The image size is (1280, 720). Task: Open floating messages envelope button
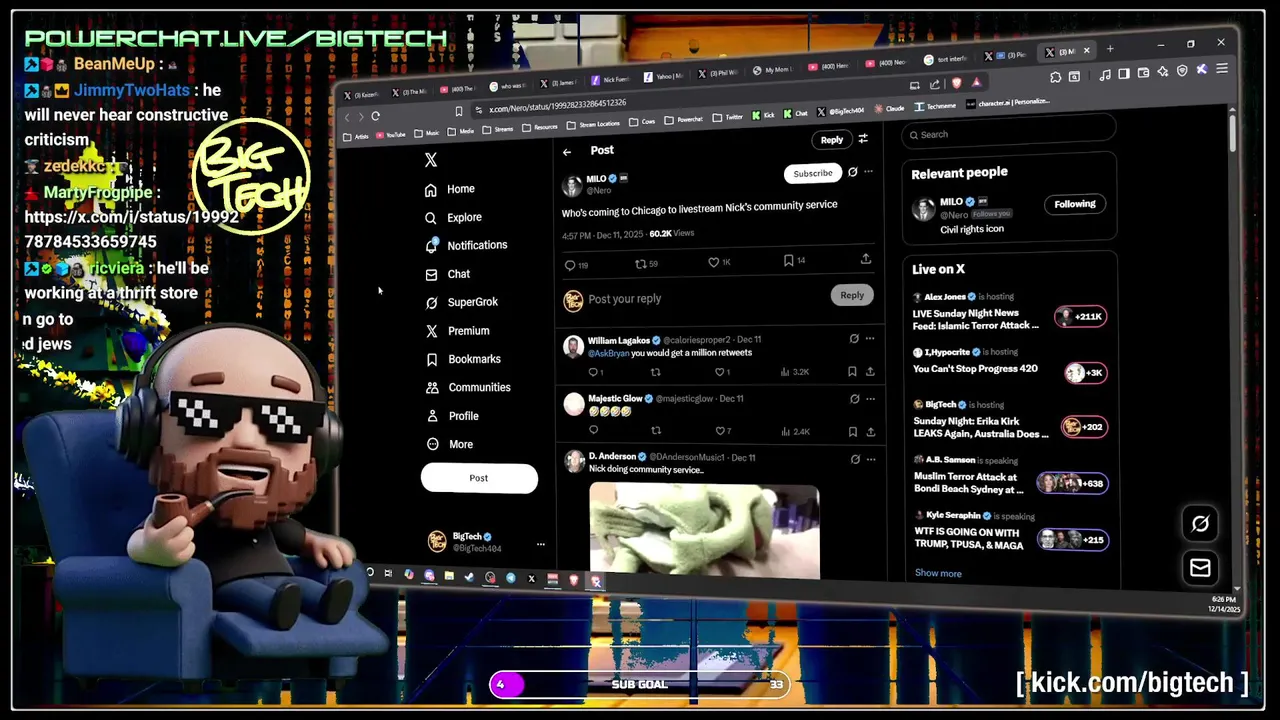click(1200, 568)
